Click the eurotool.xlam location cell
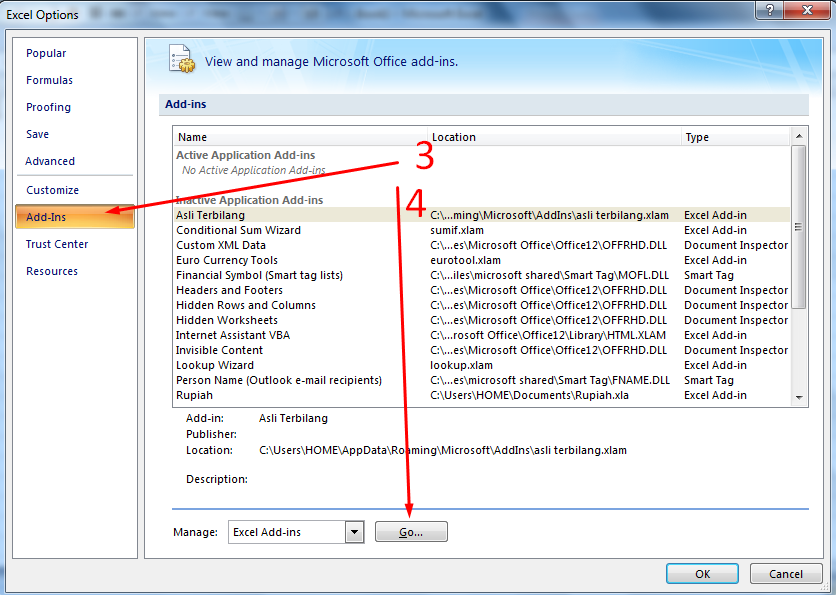 [x=465, y=260]
